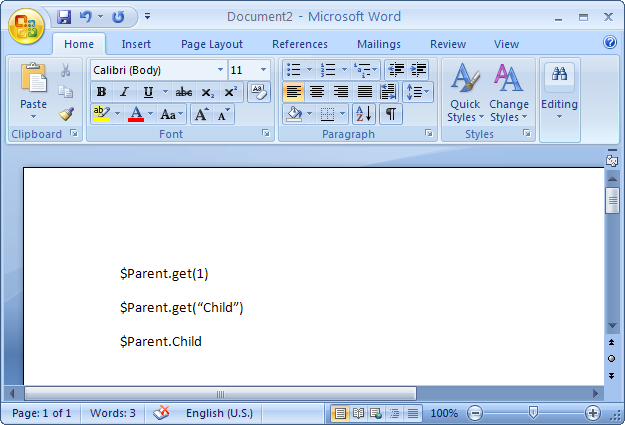This screenshot has width=625, height=425.
Task: Start a numbered list
Action: (328, 70)
